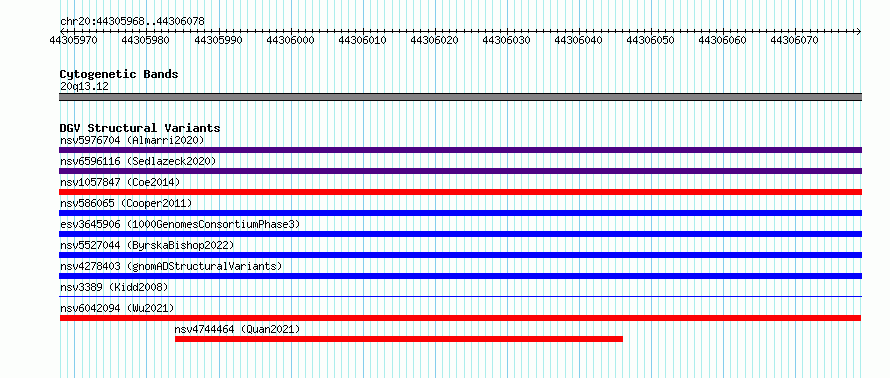890x378 pixels.
Task: Click the DGV Structural Variants track title
Action: (140, 128)
